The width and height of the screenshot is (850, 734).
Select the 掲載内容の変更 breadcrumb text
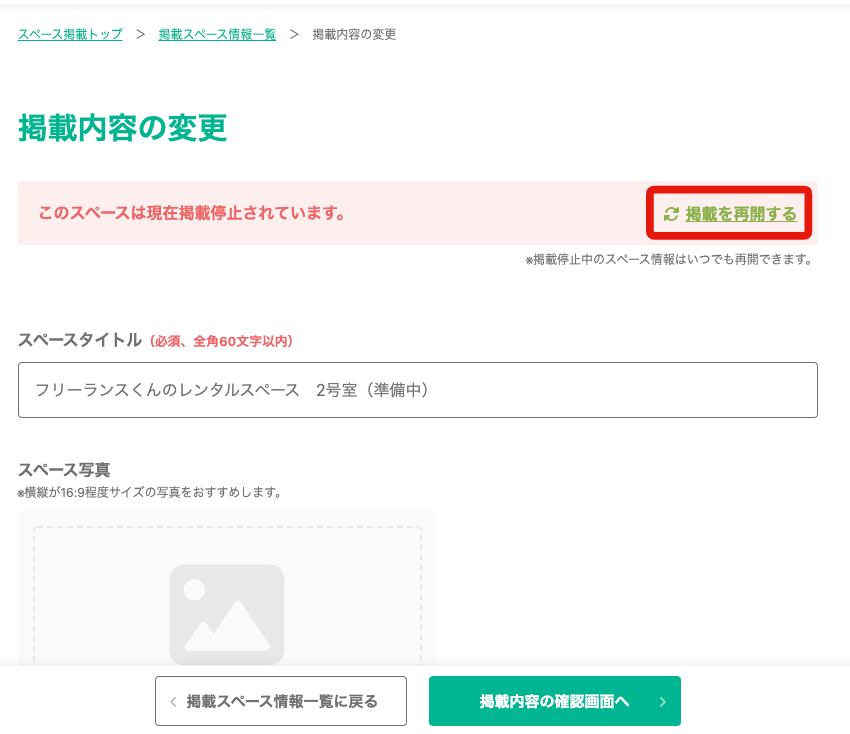point(354,35)
